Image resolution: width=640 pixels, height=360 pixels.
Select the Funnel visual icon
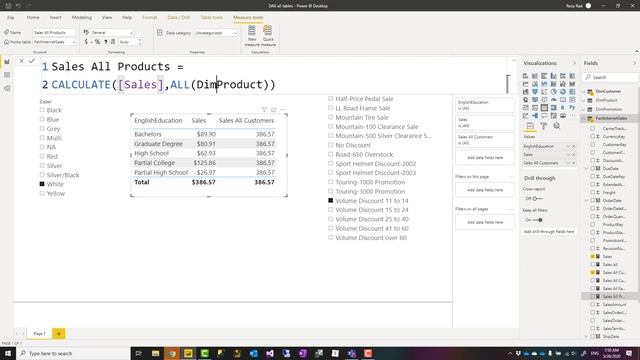tap(535, 92)
